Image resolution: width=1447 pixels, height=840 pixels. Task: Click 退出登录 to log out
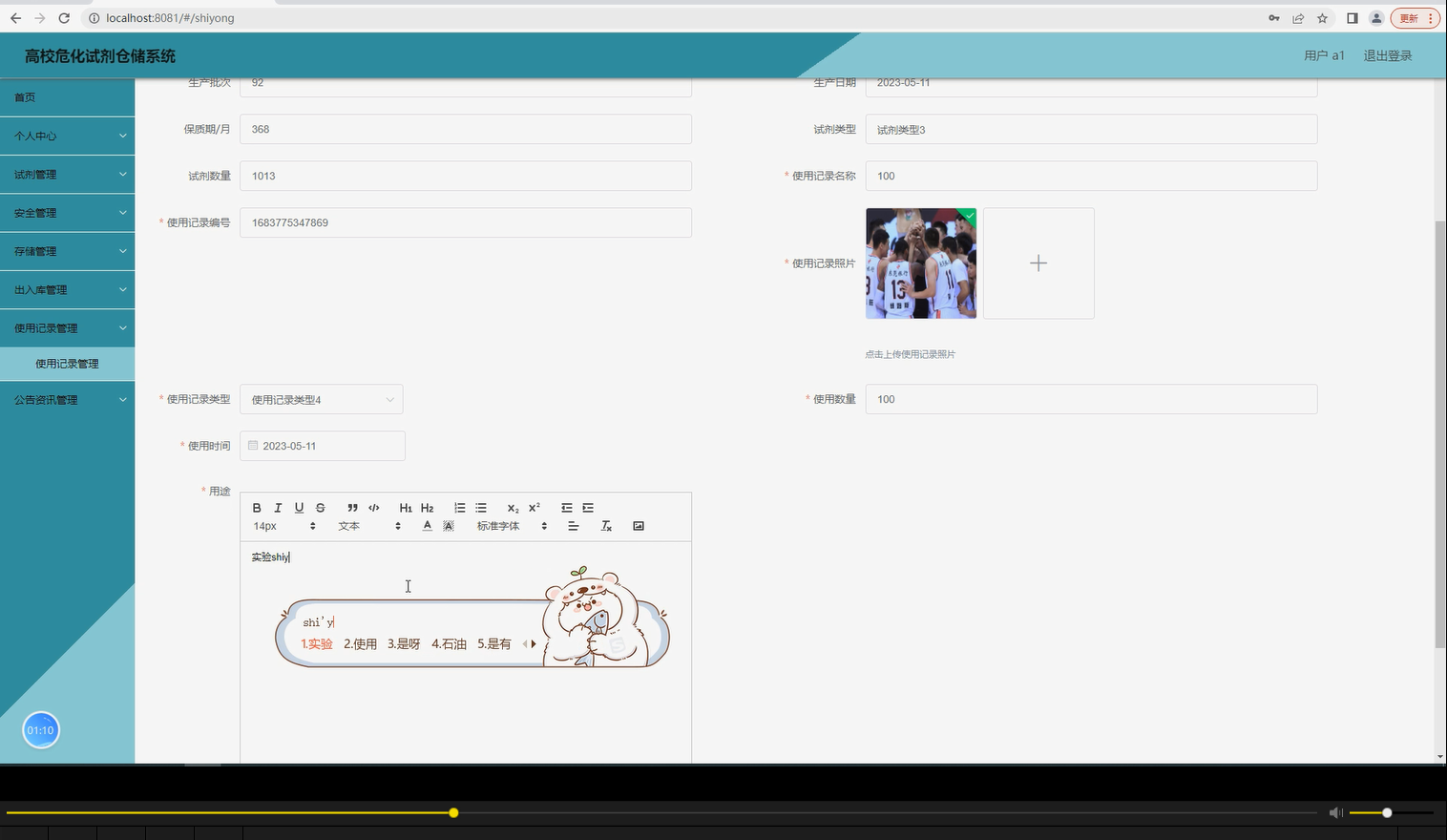pyautogui.click(x=1387, y=54)
